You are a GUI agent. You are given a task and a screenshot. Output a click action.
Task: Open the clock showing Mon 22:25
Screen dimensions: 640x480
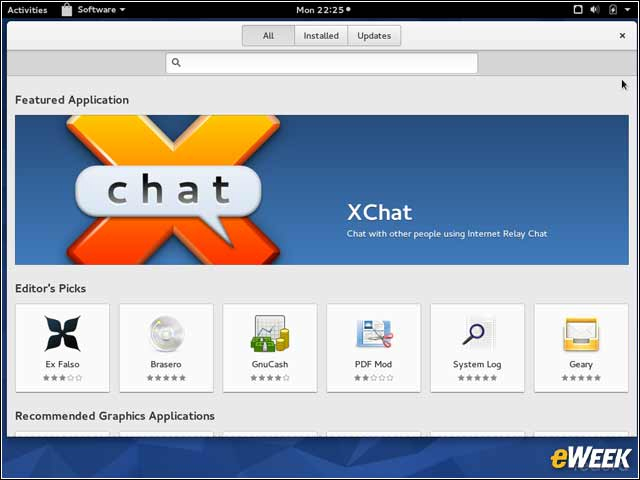pos(320,10)
